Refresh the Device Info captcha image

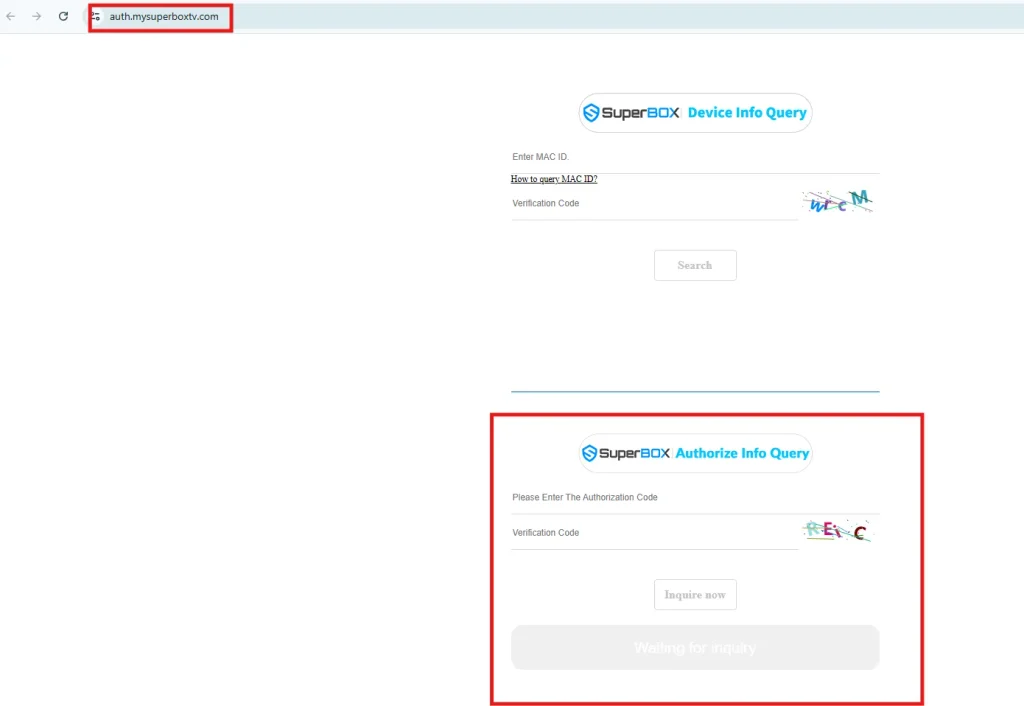pos(838,202)
